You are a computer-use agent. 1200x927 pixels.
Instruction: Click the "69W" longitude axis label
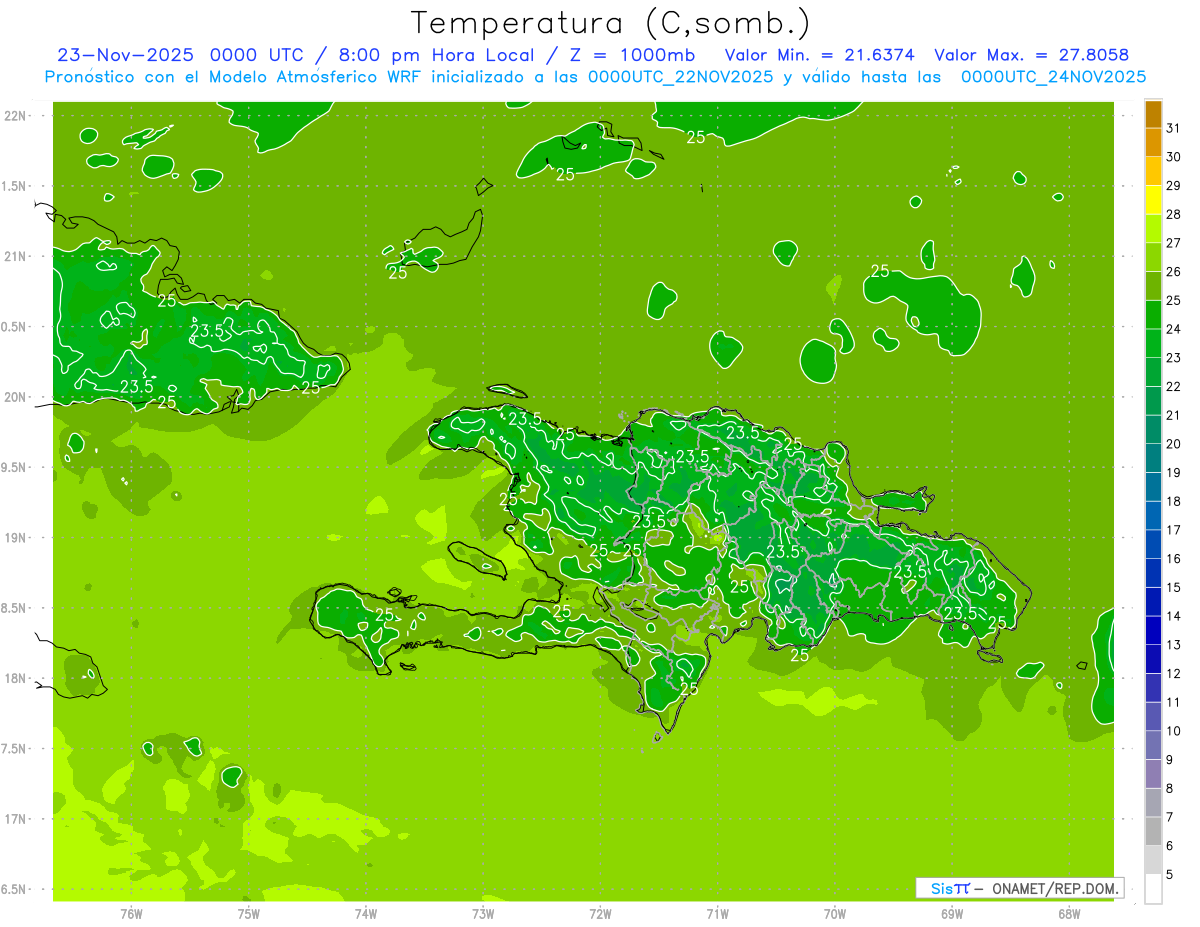(x=952, y=914)
